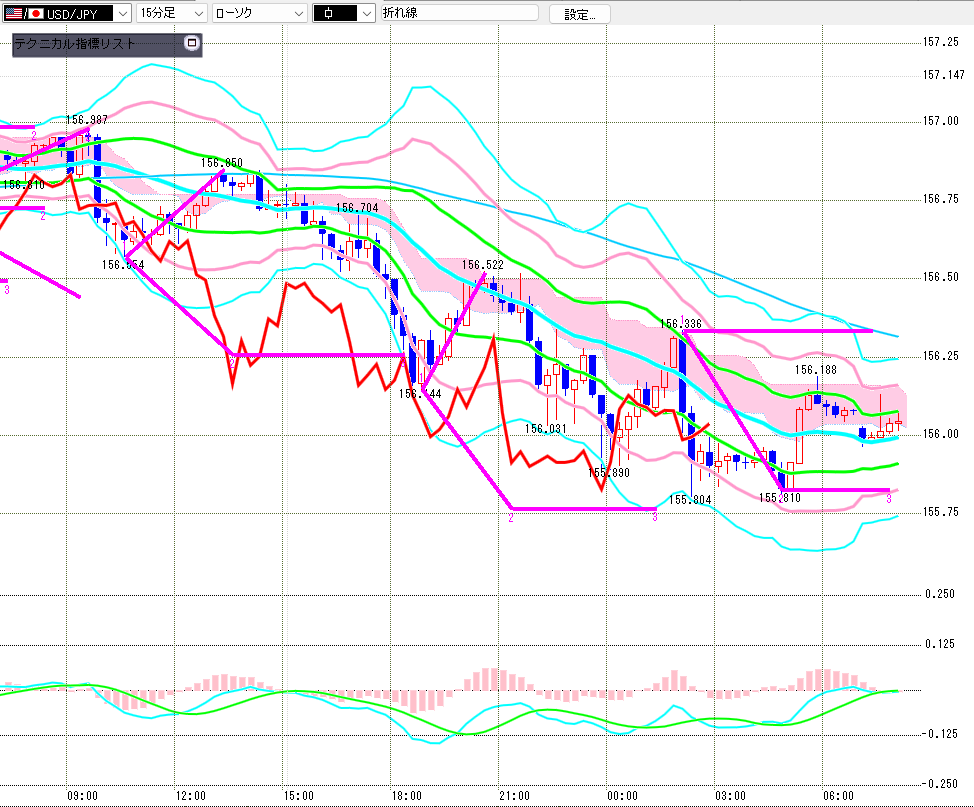The image size is (974, 807).
Task: Click the 157.00 price axis label
Action: point(940,122)
